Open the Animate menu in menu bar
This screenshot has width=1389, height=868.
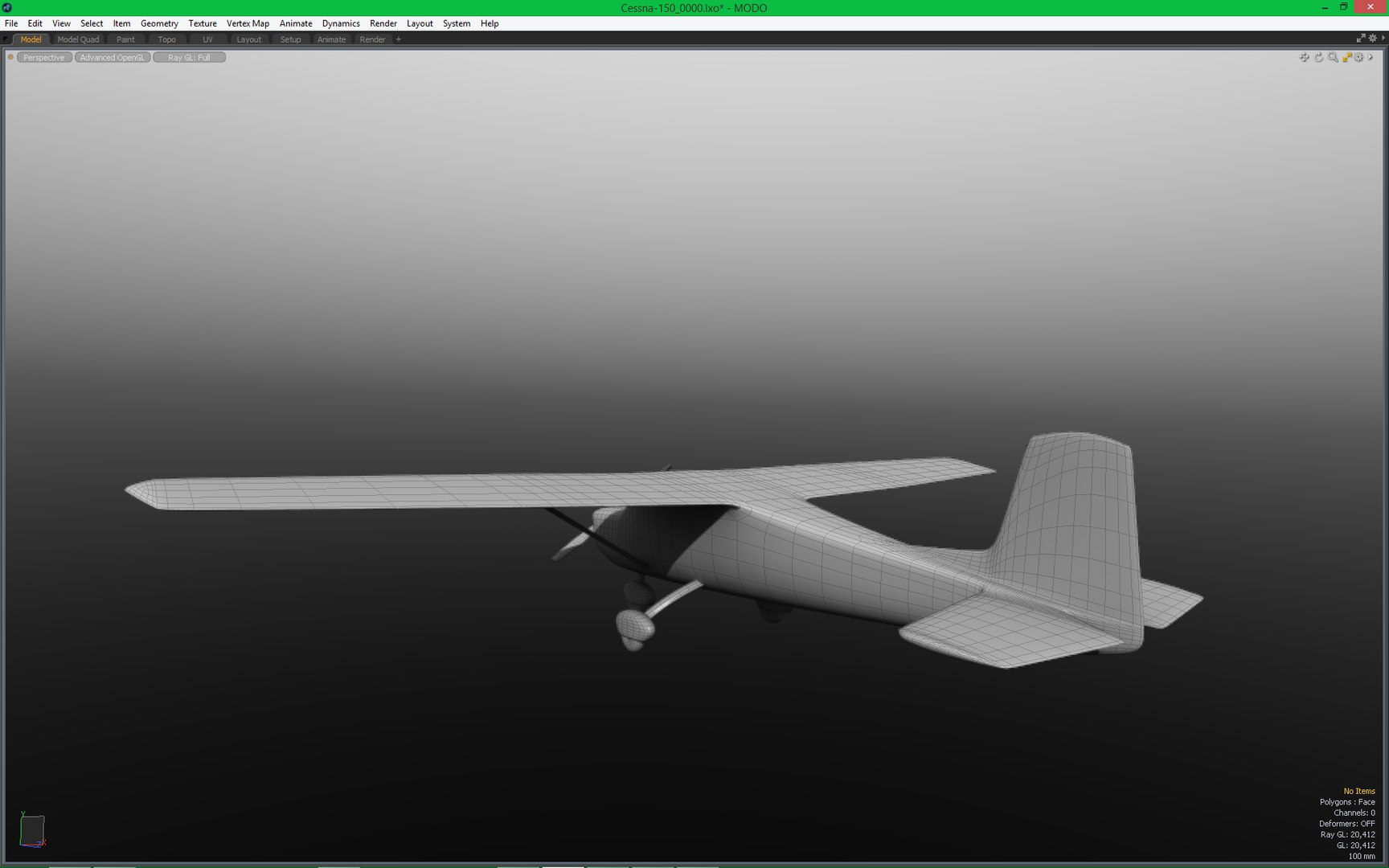(296, 23)
